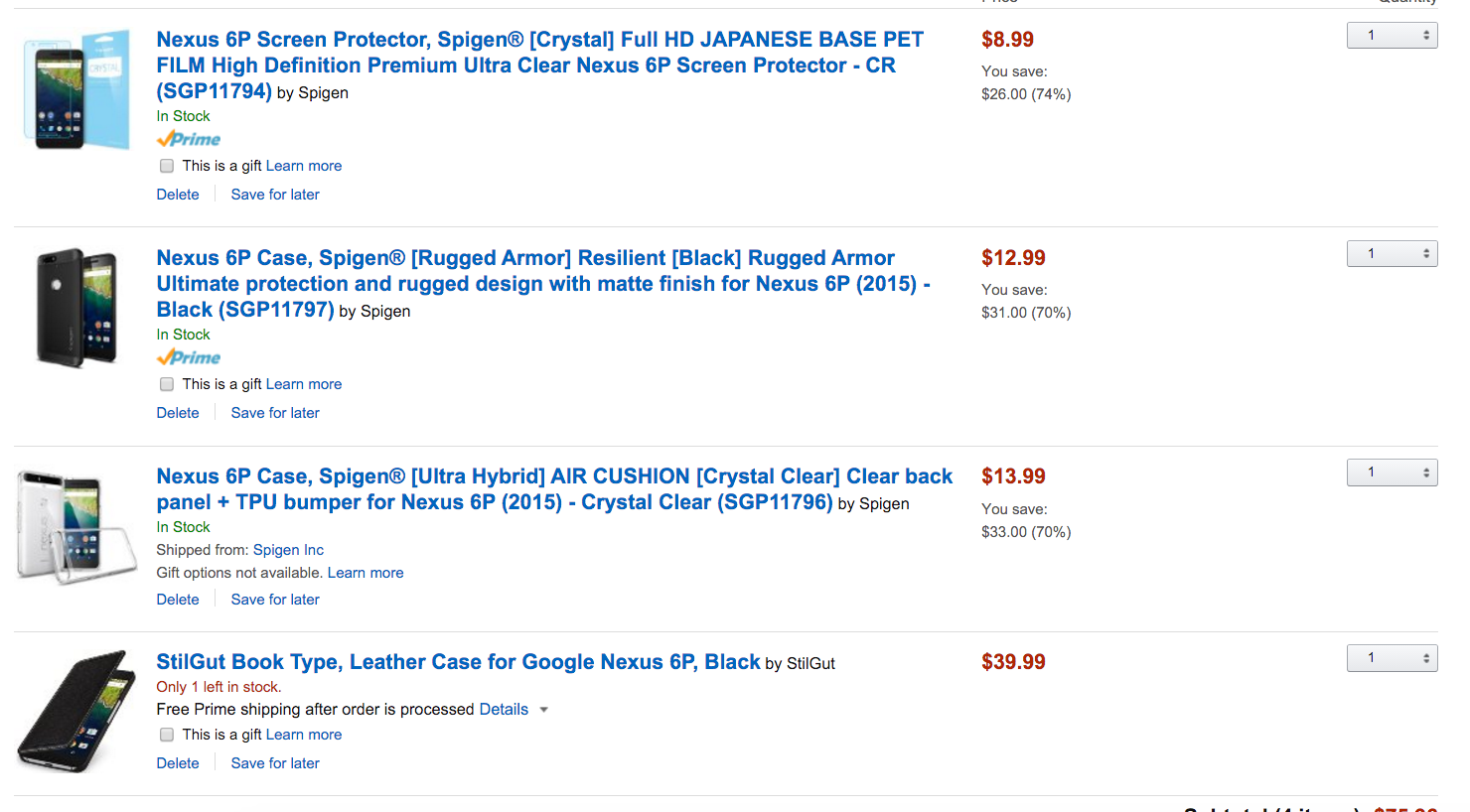This screenshot has width=1470, height=812.
Task: Open quantity dropdown for screen protector
Action: coord(1392,36)
